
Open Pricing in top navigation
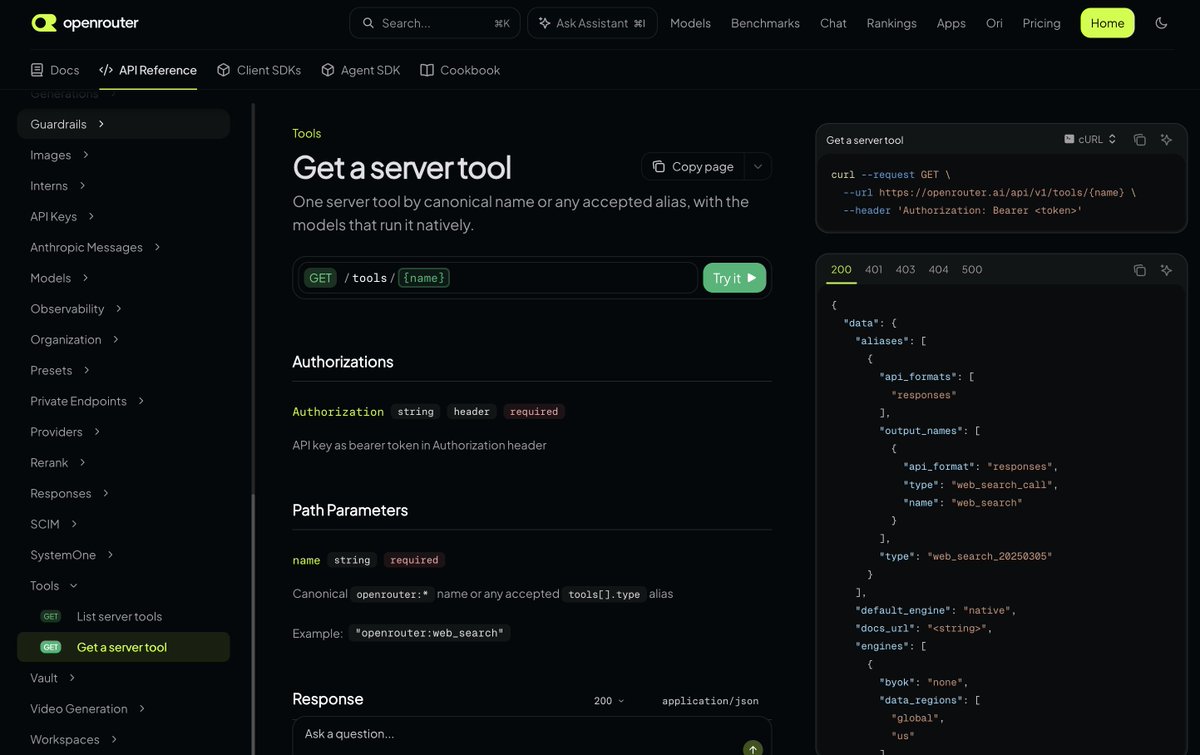1041,23
